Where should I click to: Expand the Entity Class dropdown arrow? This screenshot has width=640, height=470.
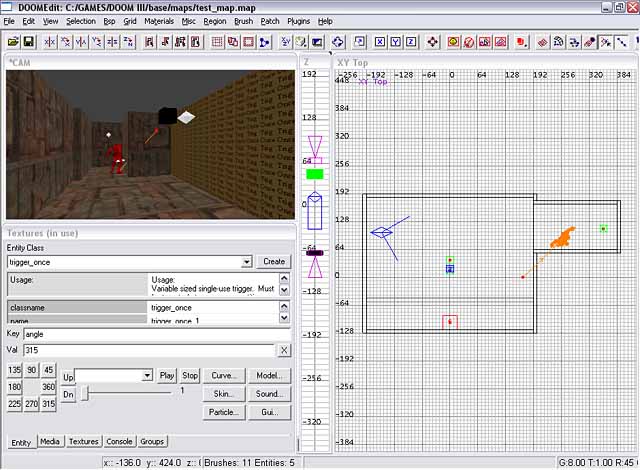tap(246, 262)
